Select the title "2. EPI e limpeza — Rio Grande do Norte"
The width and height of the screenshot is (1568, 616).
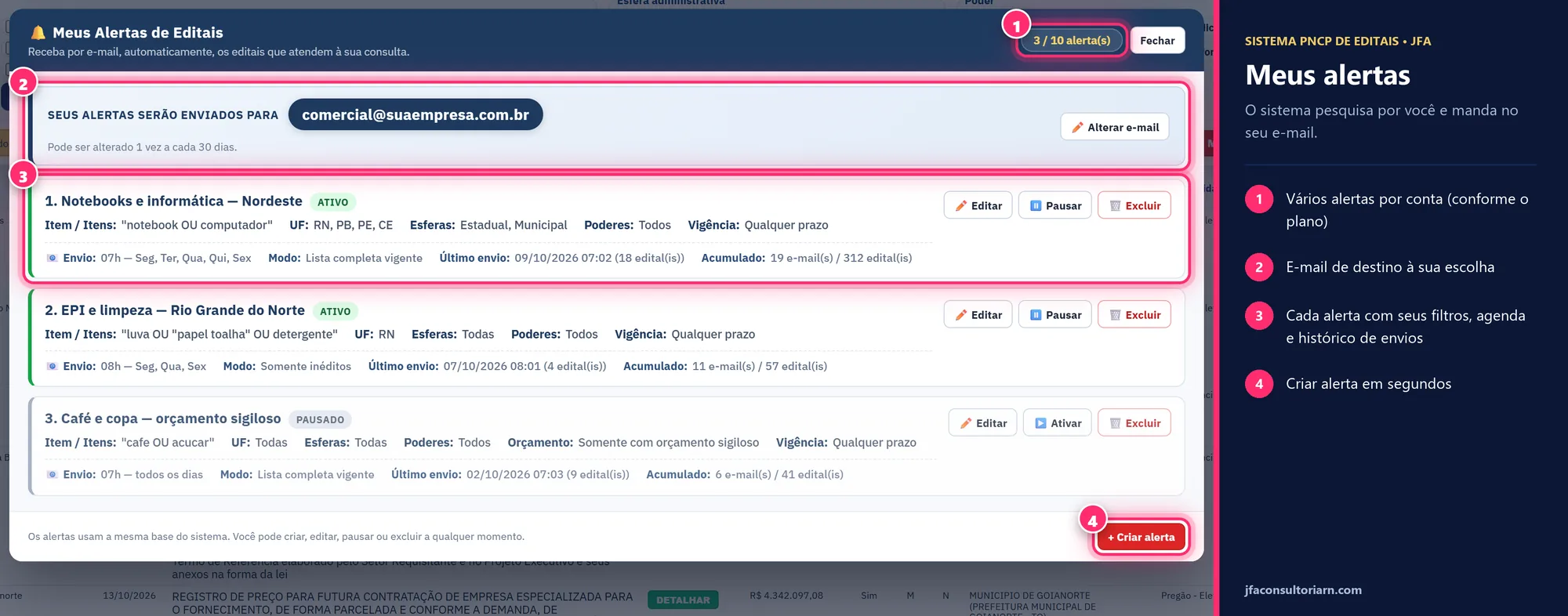pyautogui.click(x=175, y=310)
